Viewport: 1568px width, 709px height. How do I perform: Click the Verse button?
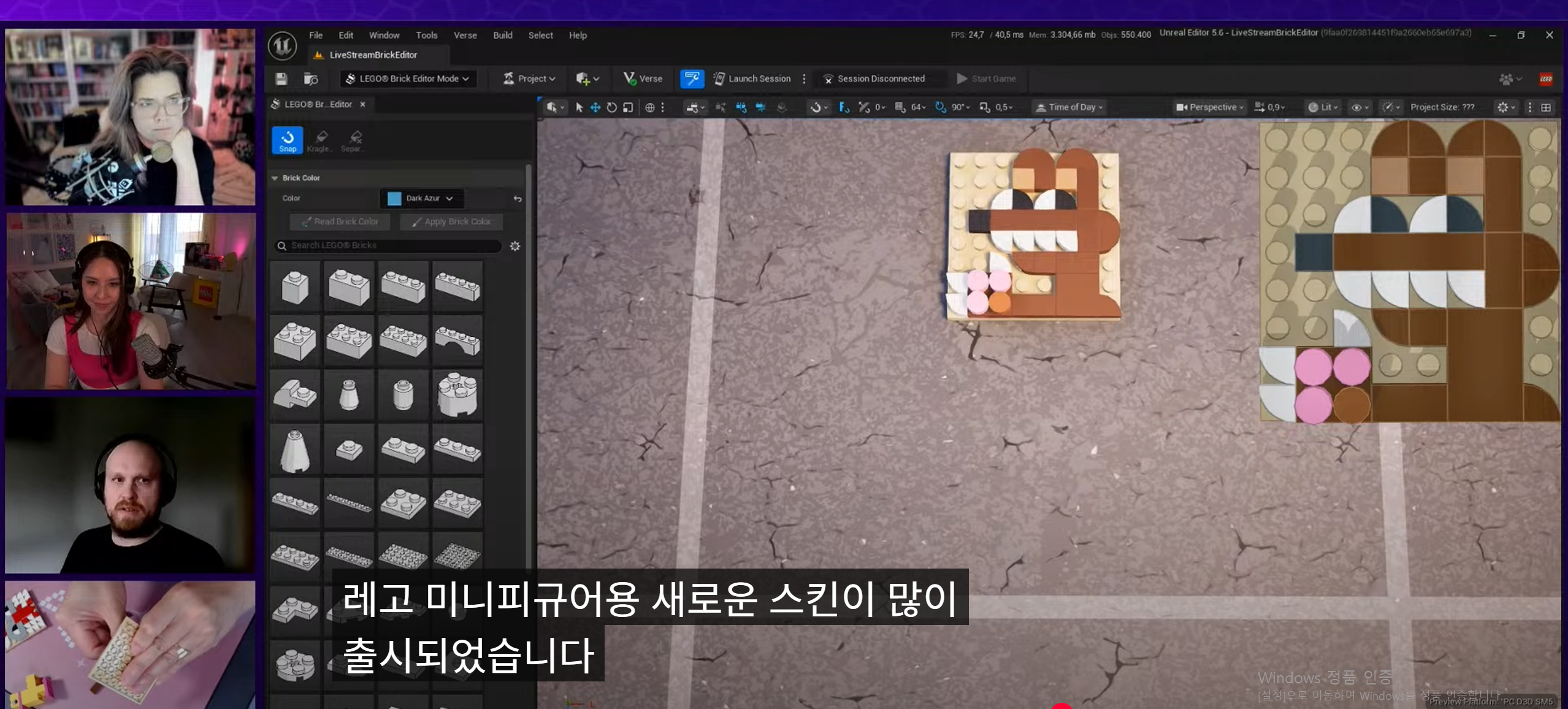(643, 79)
